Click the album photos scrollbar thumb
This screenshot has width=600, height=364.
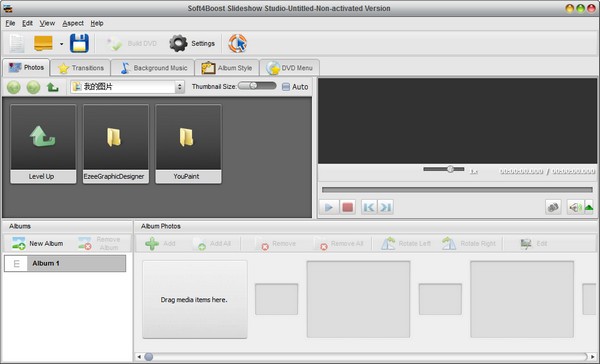[x=149, y=357]
